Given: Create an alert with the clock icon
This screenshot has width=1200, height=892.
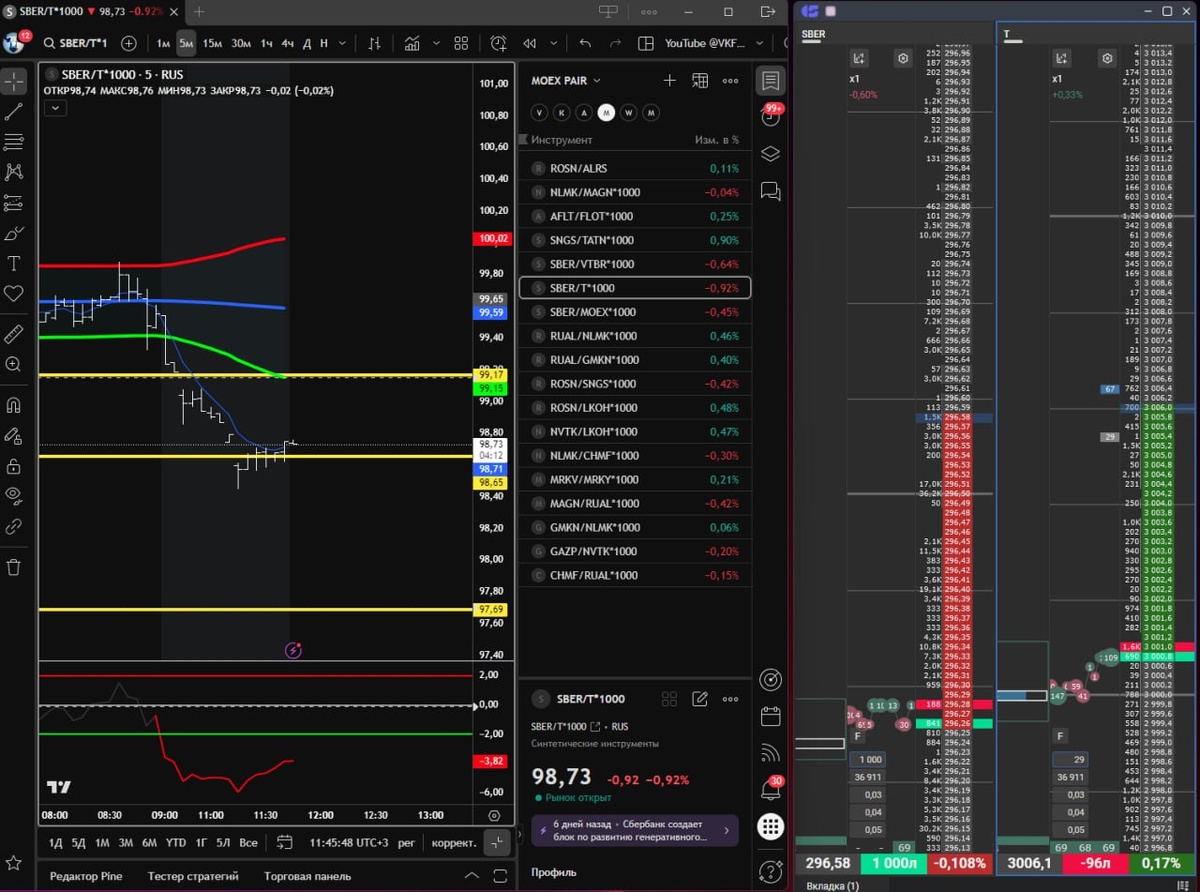Looking at the screenshot, I should [x=499, y=43].
